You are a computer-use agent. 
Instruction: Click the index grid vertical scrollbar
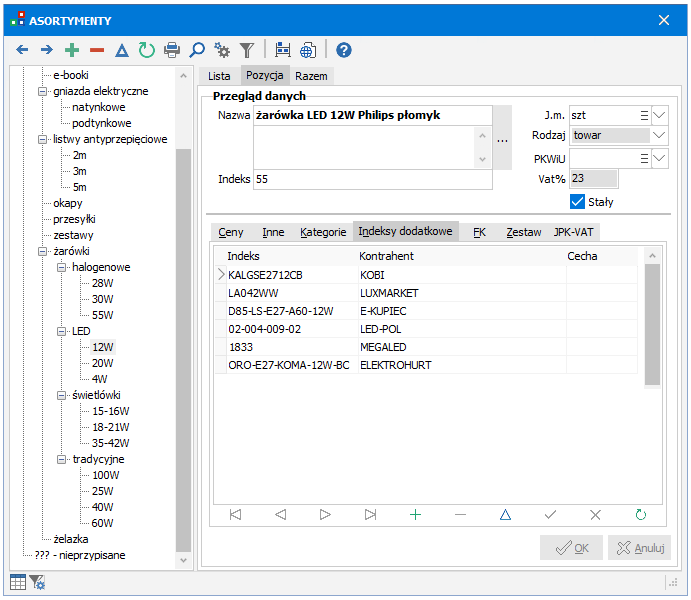[x=652, y=318]
